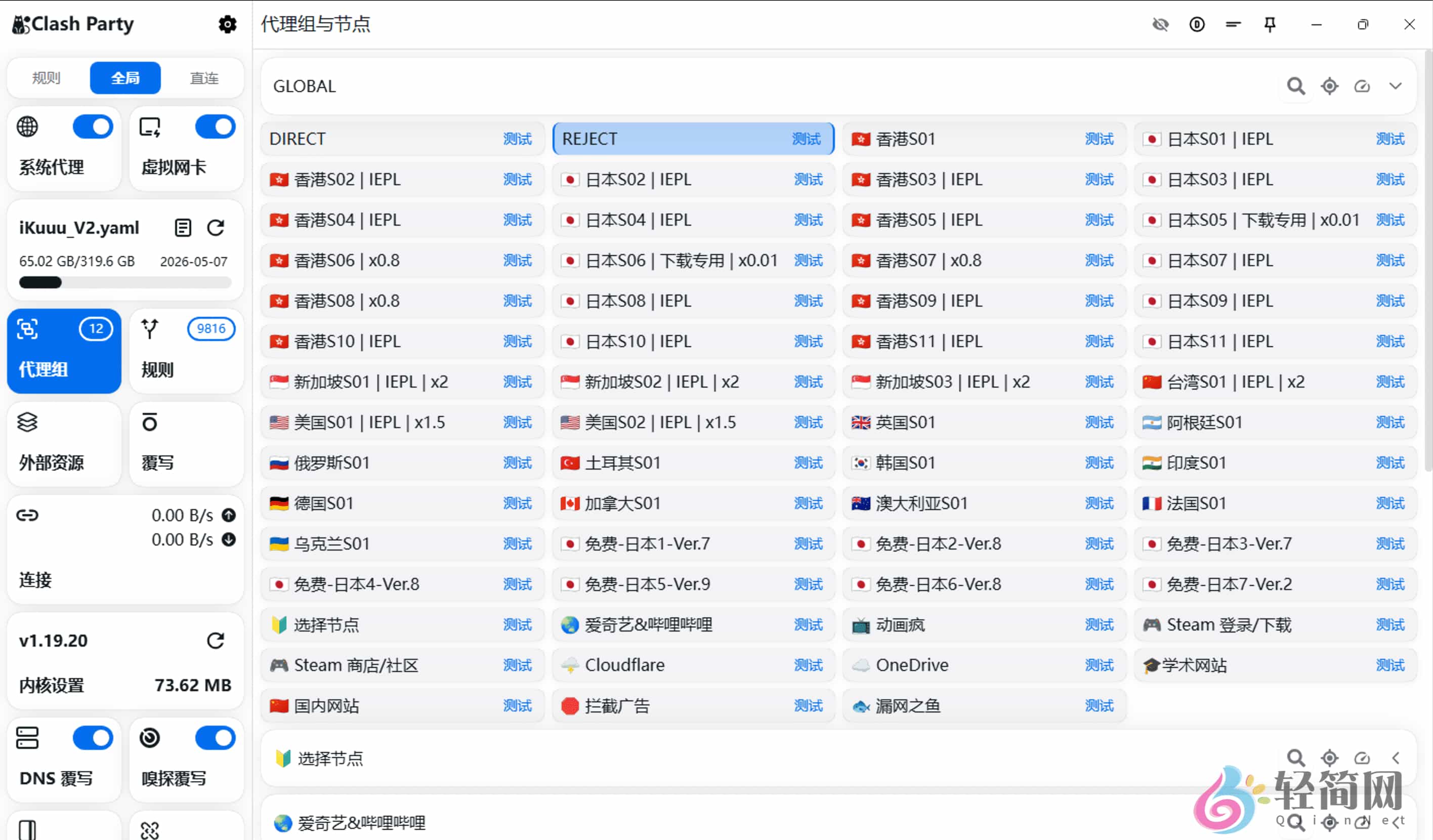The image size is (1433, 840).
Task: Enable the 系统代理 system proxy toggle
Action: 93,127
